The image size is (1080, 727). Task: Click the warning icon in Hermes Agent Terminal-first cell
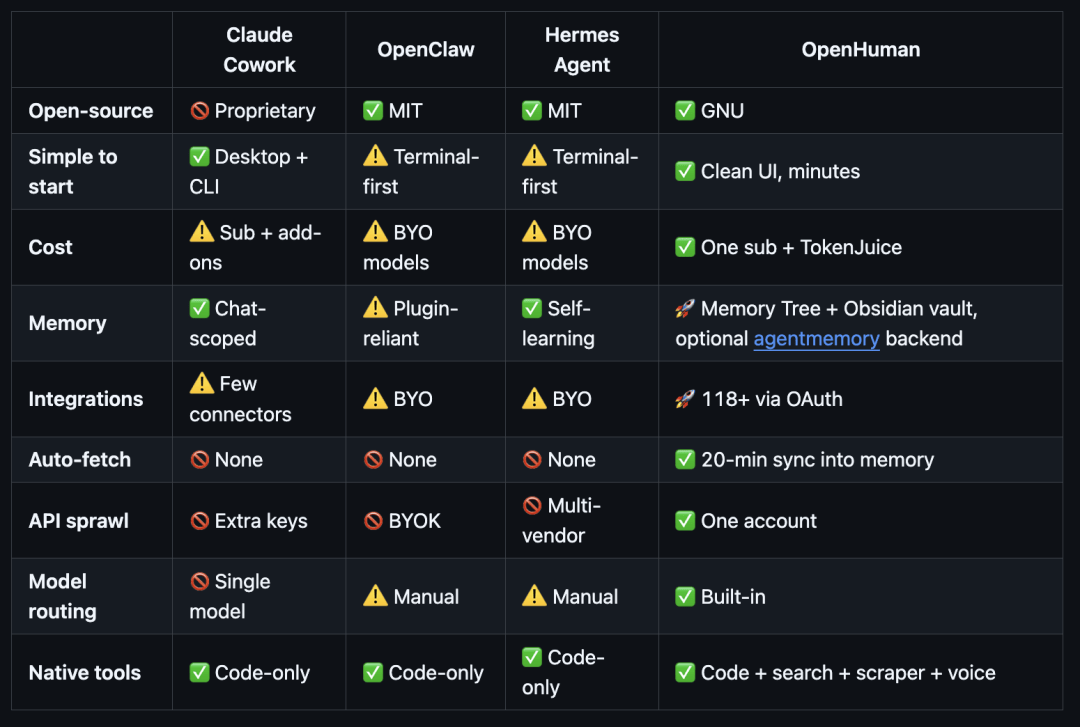tap(534, 156)
